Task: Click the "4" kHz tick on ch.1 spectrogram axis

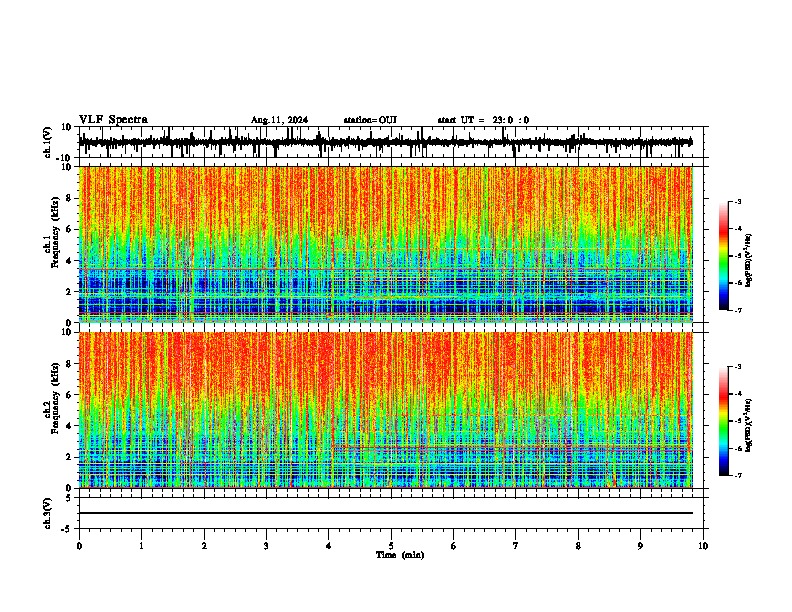Action: (x=69, y=261)
